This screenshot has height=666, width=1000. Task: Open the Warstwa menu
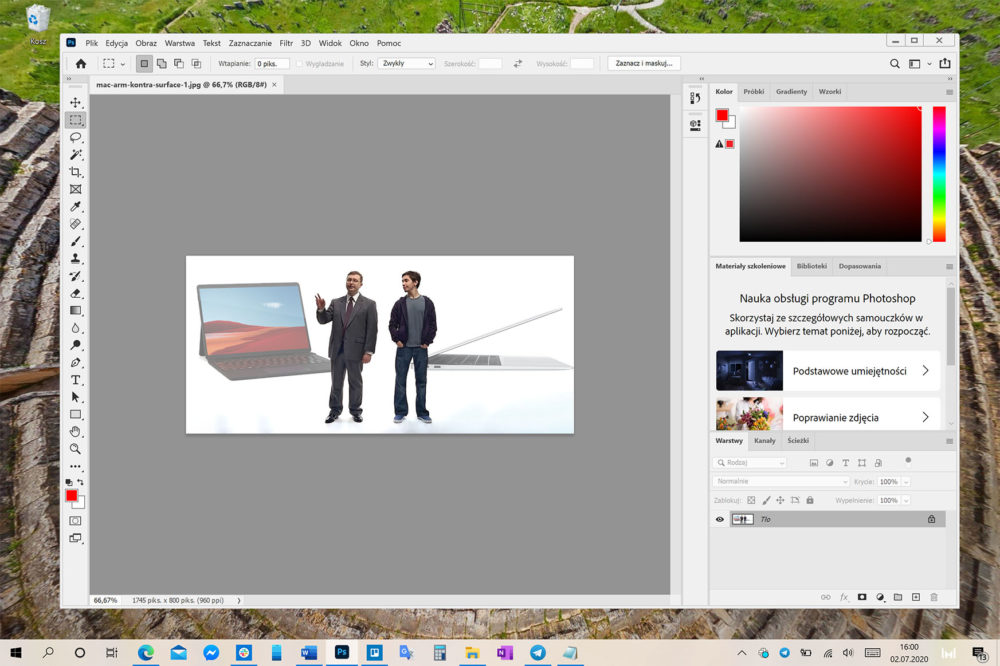coord(179,43)
